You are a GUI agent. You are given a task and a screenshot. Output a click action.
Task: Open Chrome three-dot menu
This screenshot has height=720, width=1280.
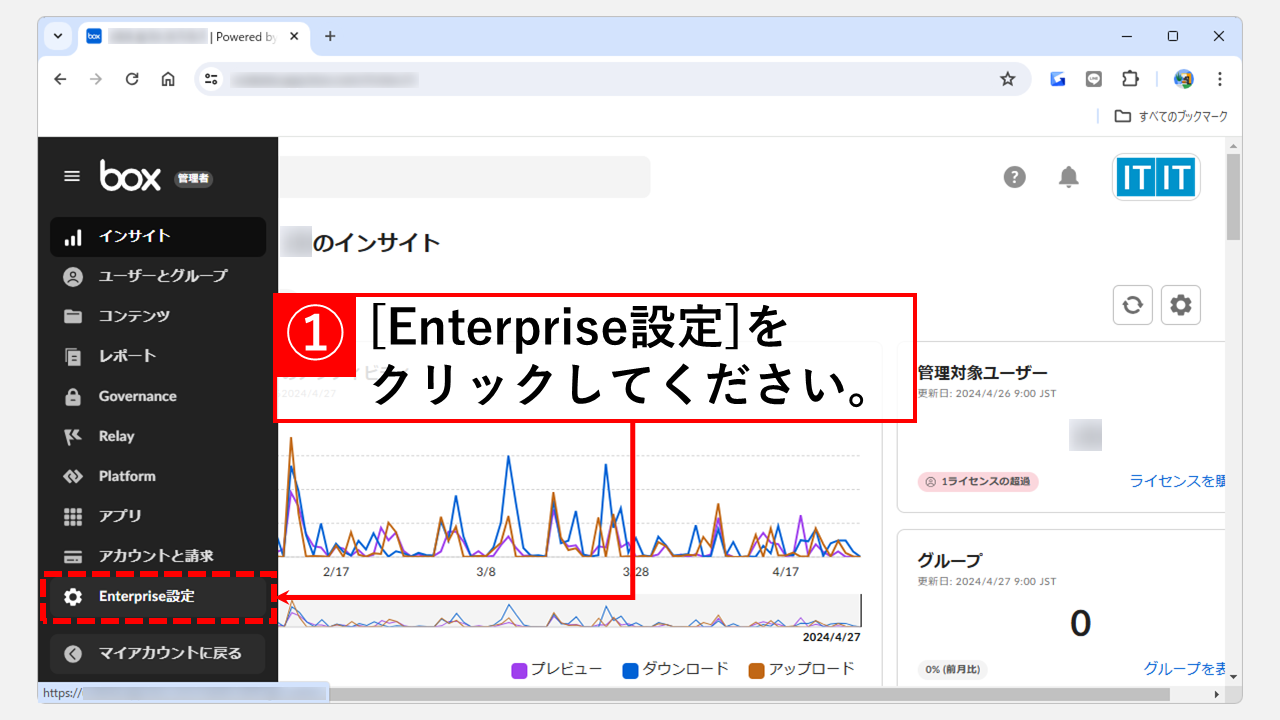1220,79
